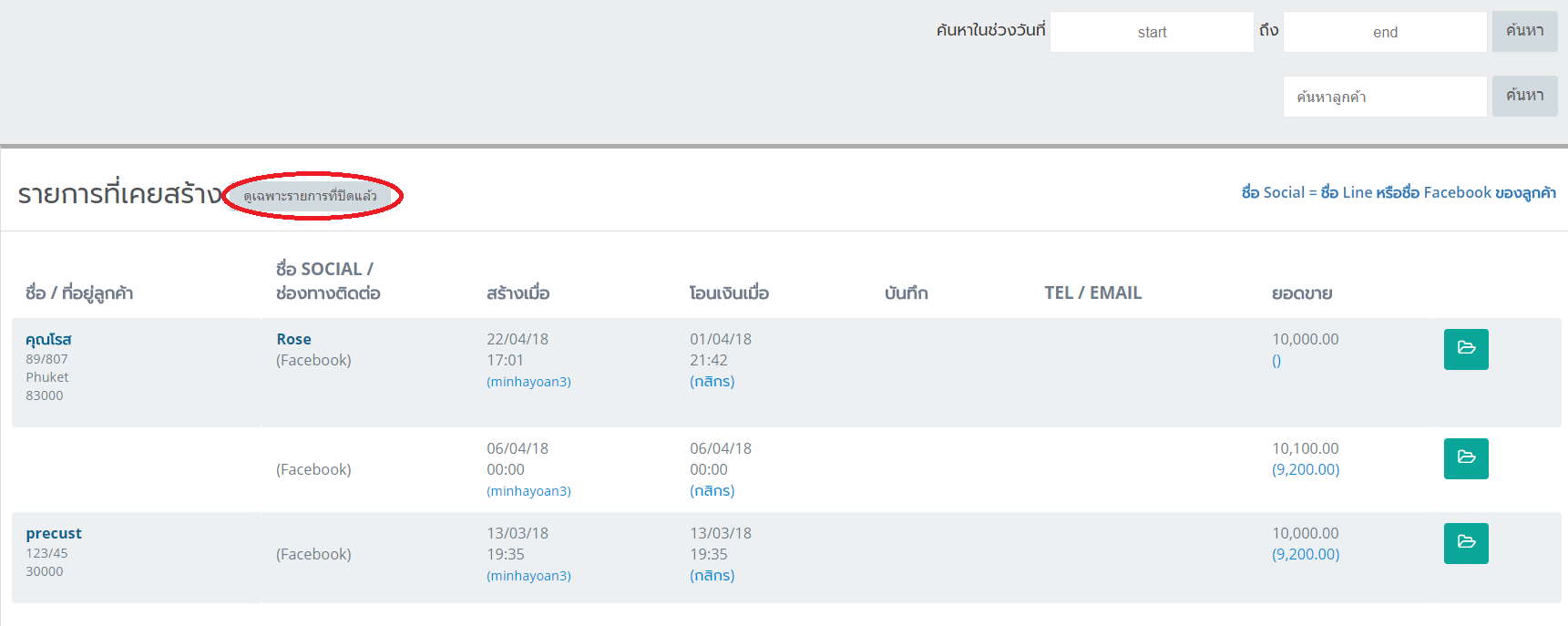Screen dimensions: 1568x626
Task: Click (กสิกร) link under 01/04/18 21:42
Action: click(x=712, y=382)
